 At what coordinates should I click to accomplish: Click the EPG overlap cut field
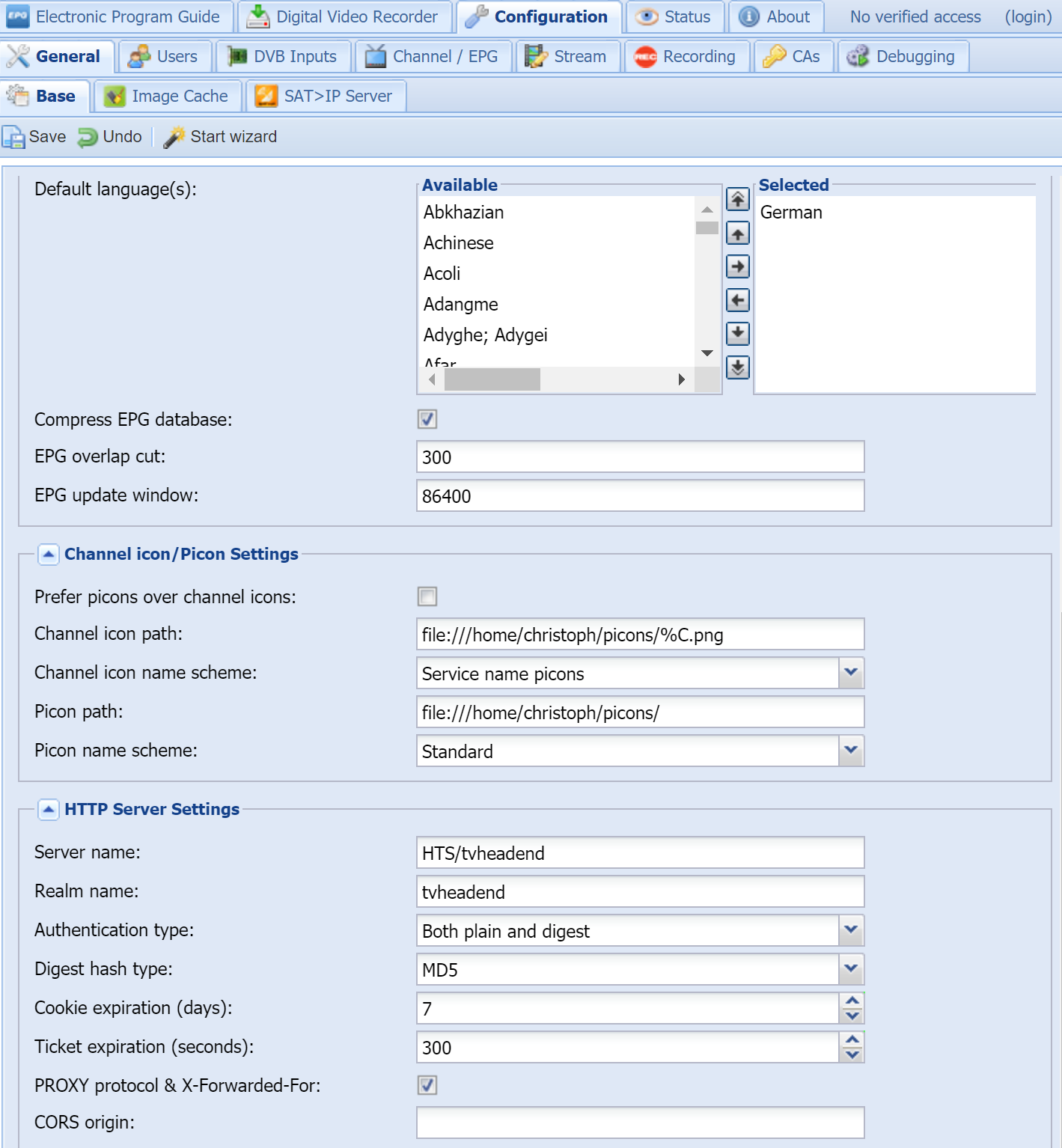(x=641, y=457)
